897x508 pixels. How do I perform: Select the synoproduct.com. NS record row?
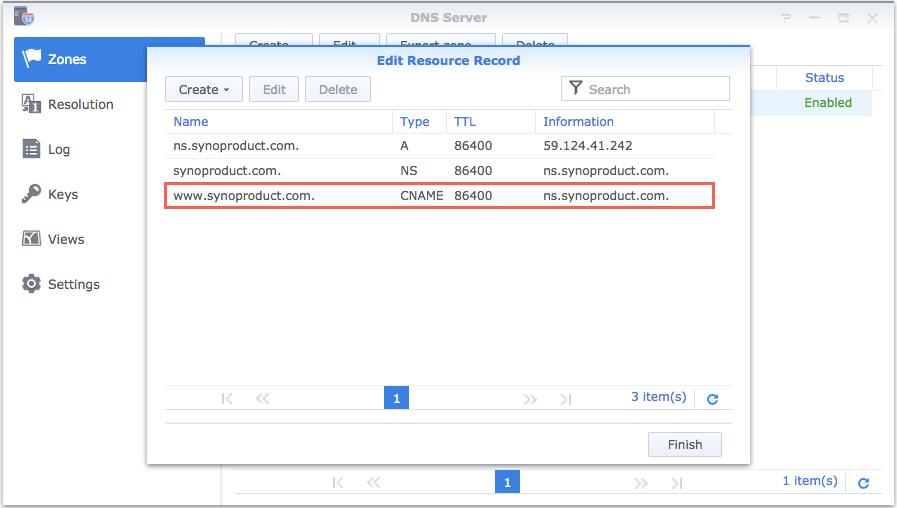[x=439, y=170]
